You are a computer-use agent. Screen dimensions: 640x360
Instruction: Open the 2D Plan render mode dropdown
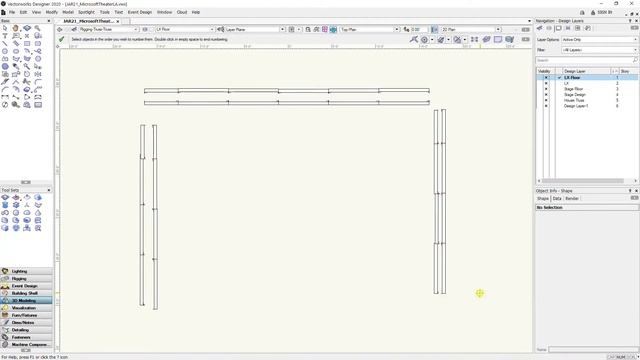(498, 29)
